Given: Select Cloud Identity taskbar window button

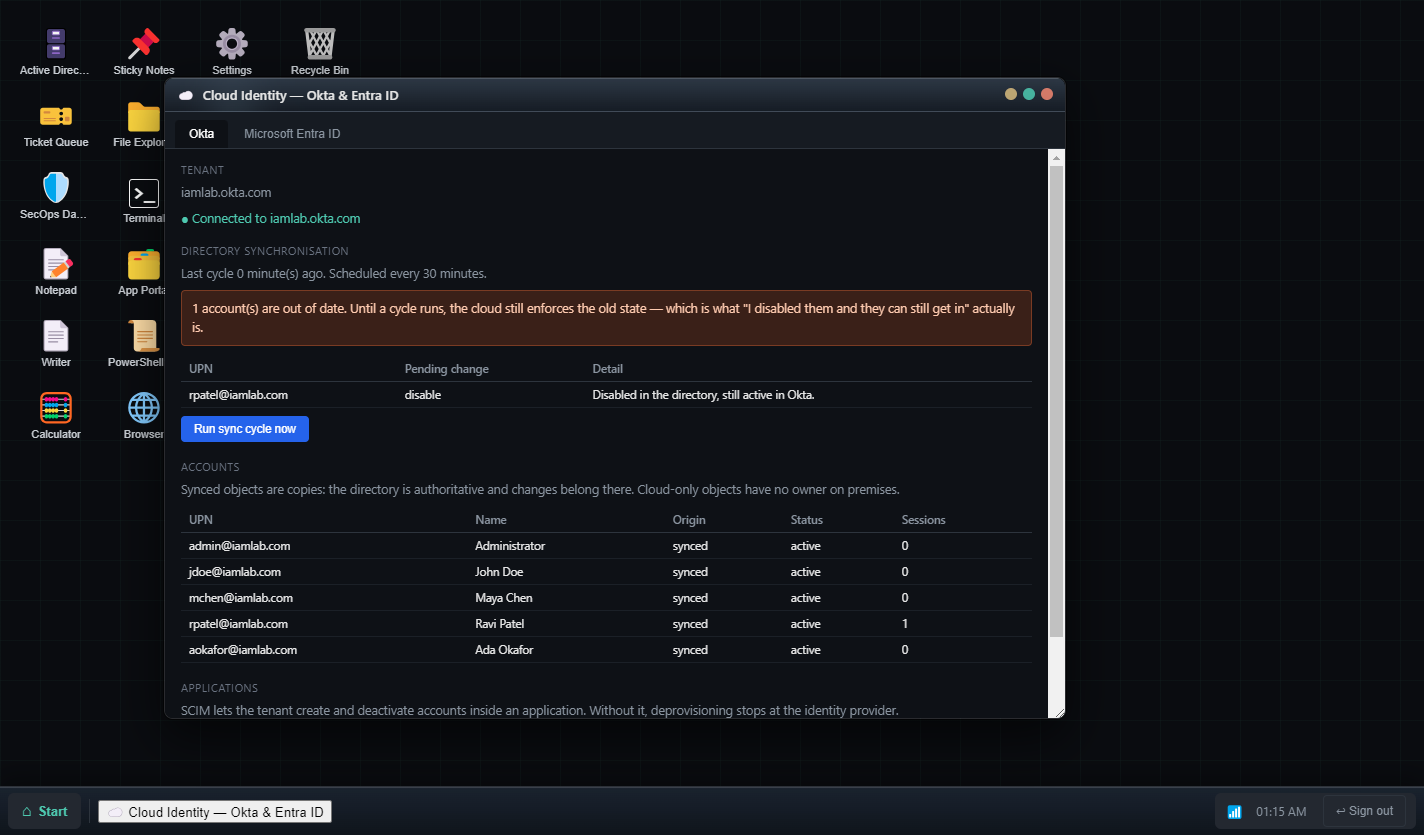Looking at the screenshot, I should [x=215, y=812].
